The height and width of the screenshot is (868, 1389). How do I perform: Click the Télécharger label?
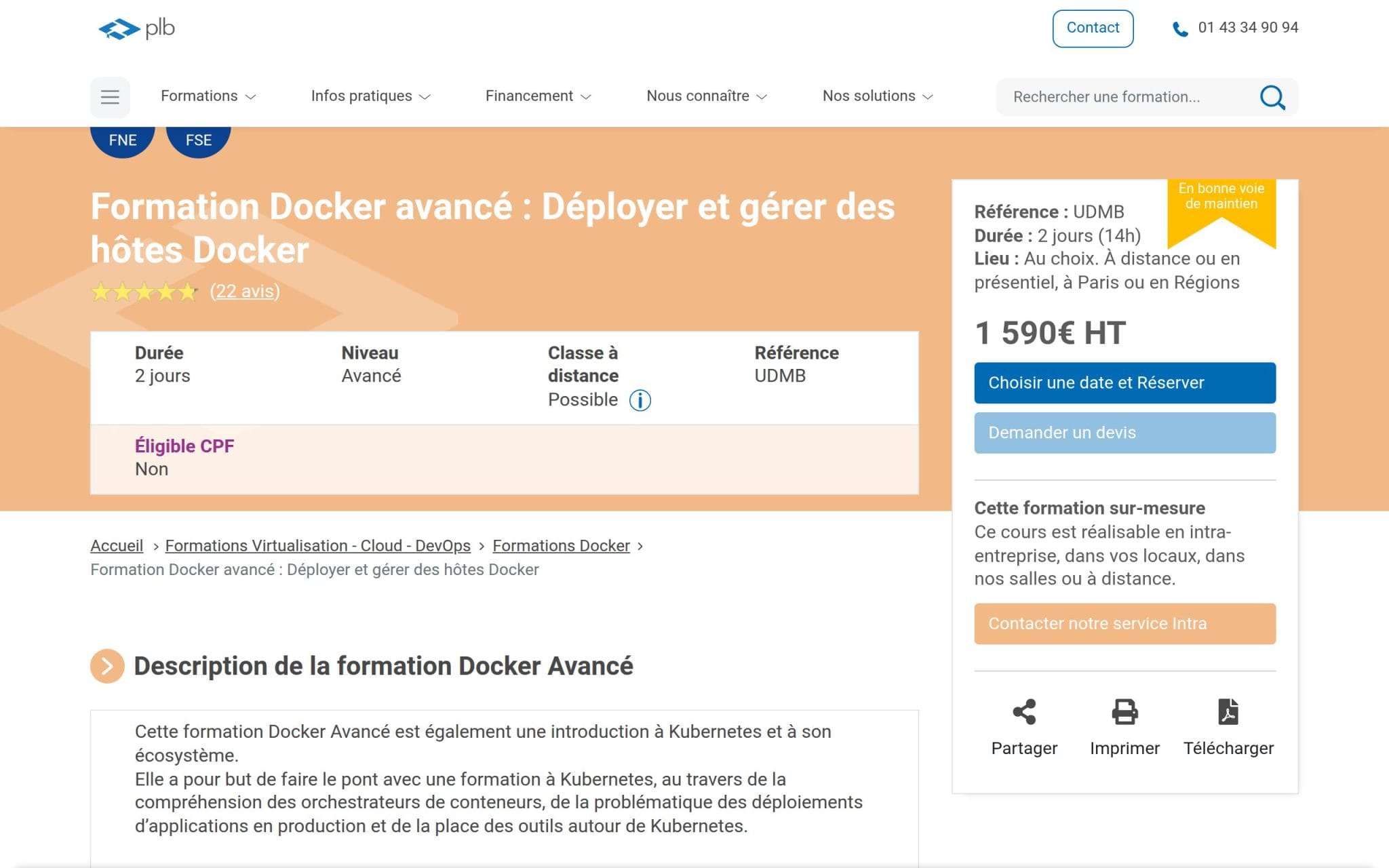click(1228, 748)
